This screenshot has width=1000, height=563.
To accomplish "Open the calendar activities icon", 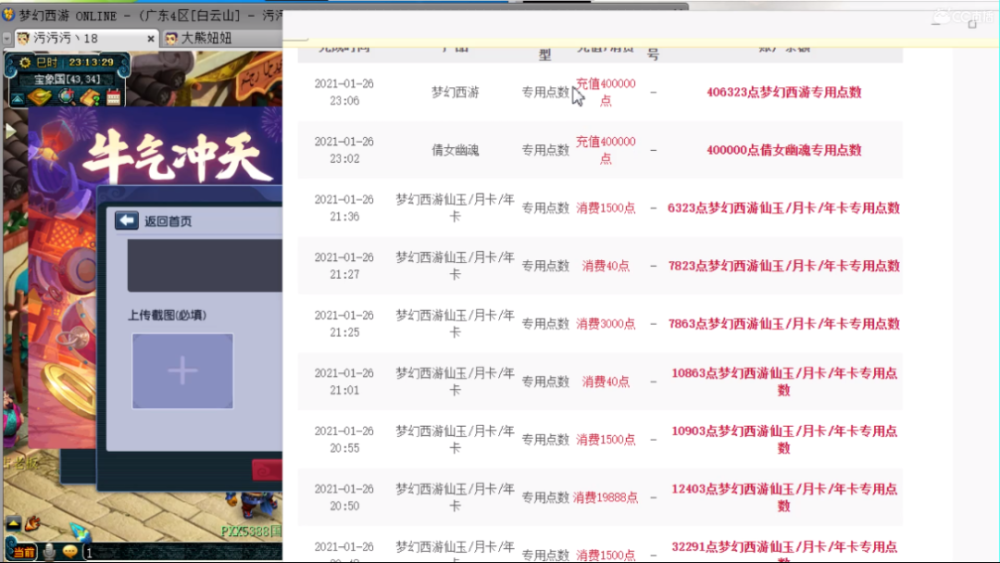I will pos(114,98).
